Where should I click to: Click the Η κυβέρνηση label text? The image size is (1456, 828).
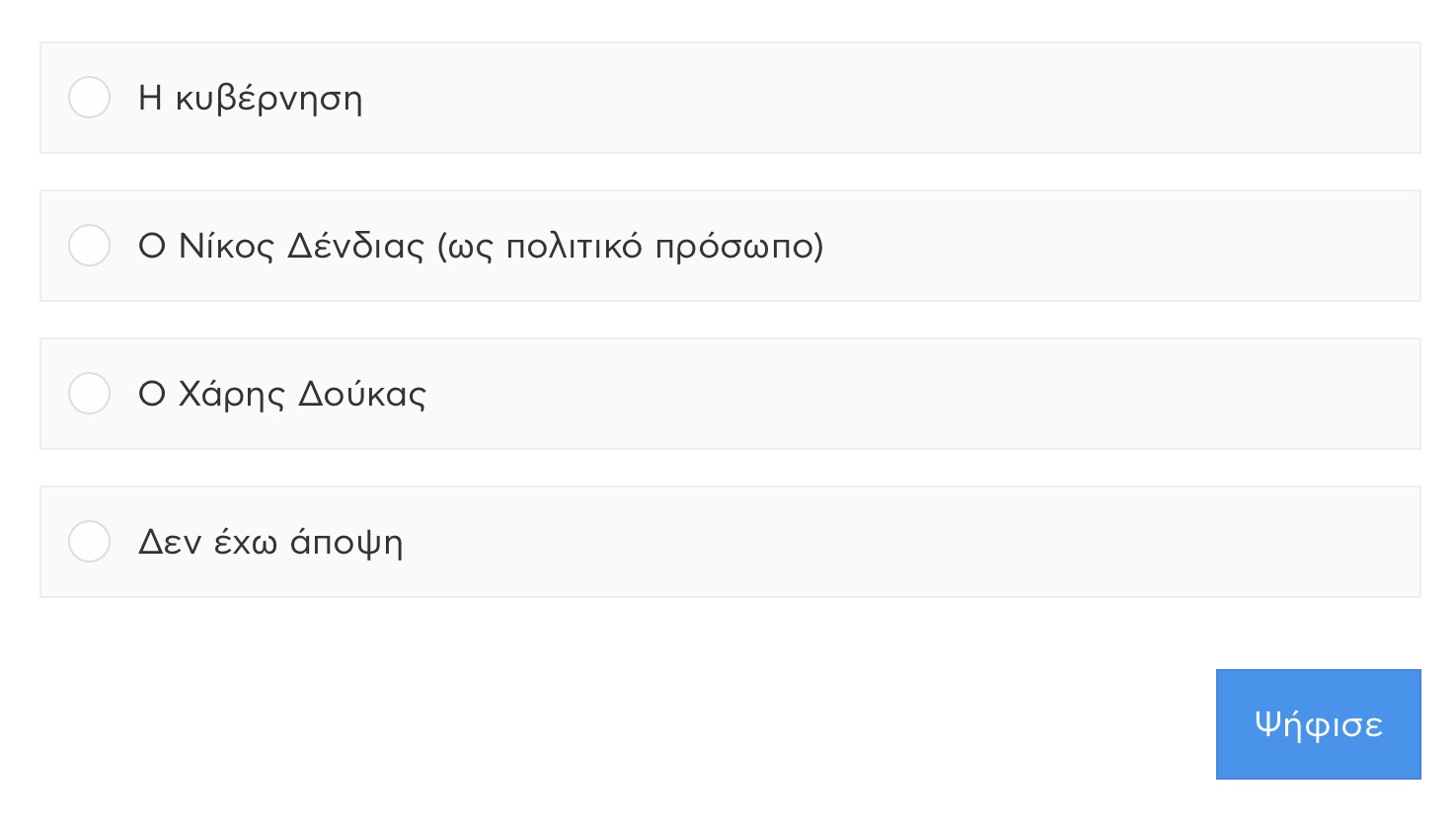250,99
